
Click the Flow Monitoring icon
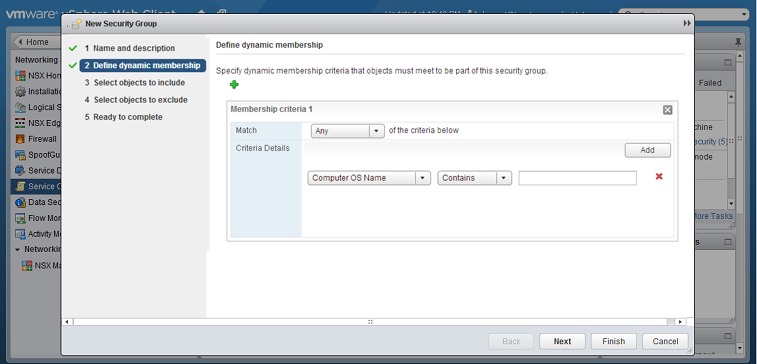coord(20,218)
